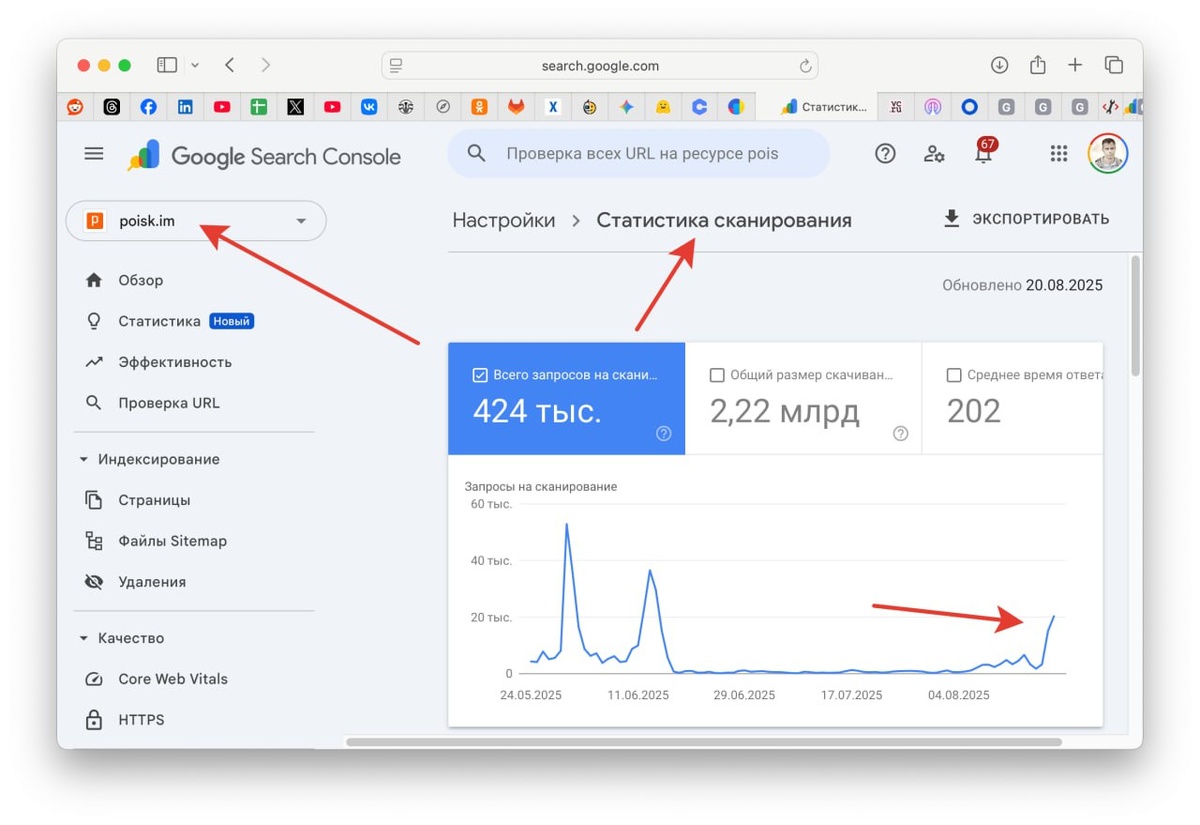Go to Настройки breadcrumb link
This screenshot has height=825, width=1200.
504,221
